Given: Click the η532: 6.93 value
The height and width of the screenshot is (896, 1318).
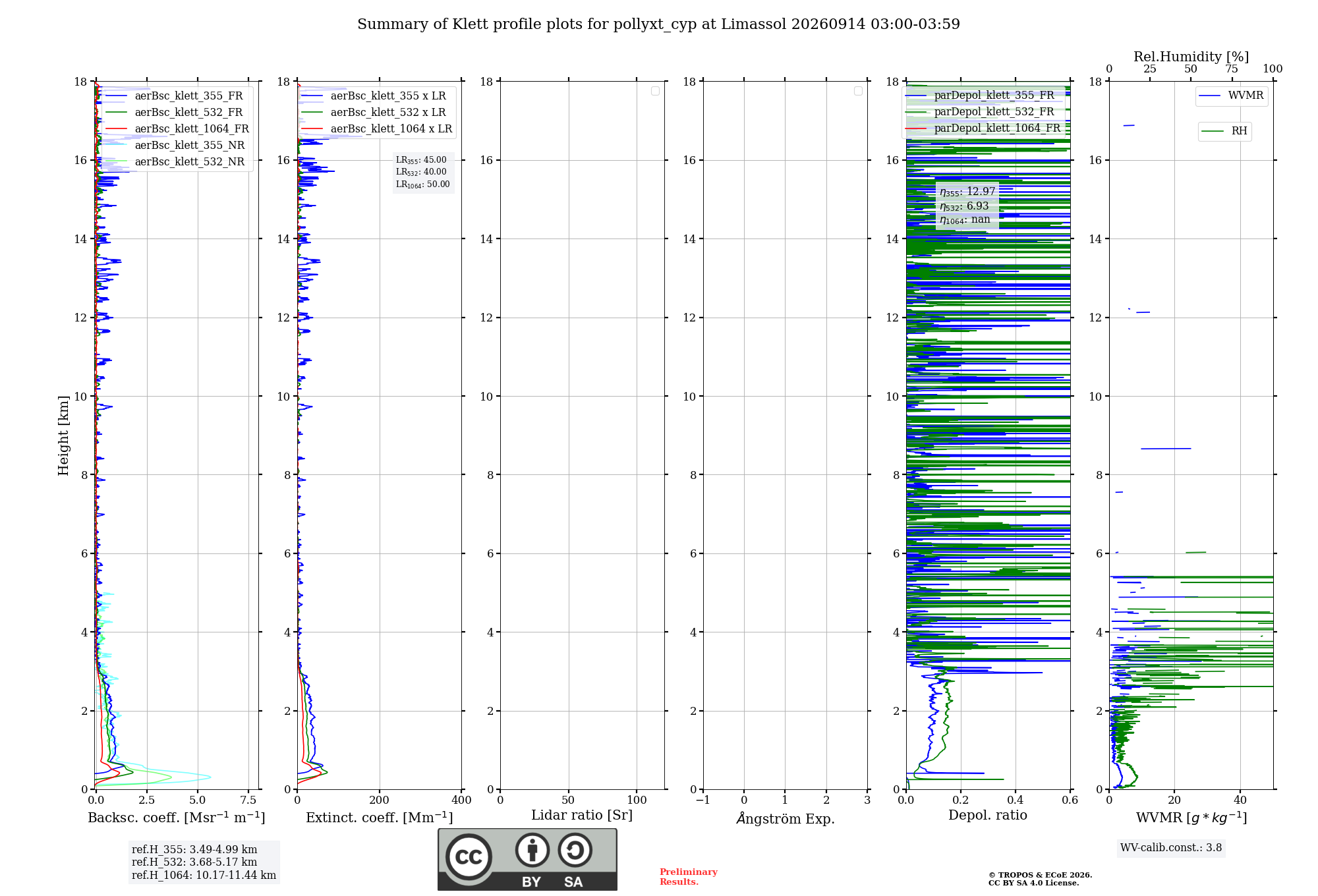Looking at the screenshot, I should coord(964,206).
